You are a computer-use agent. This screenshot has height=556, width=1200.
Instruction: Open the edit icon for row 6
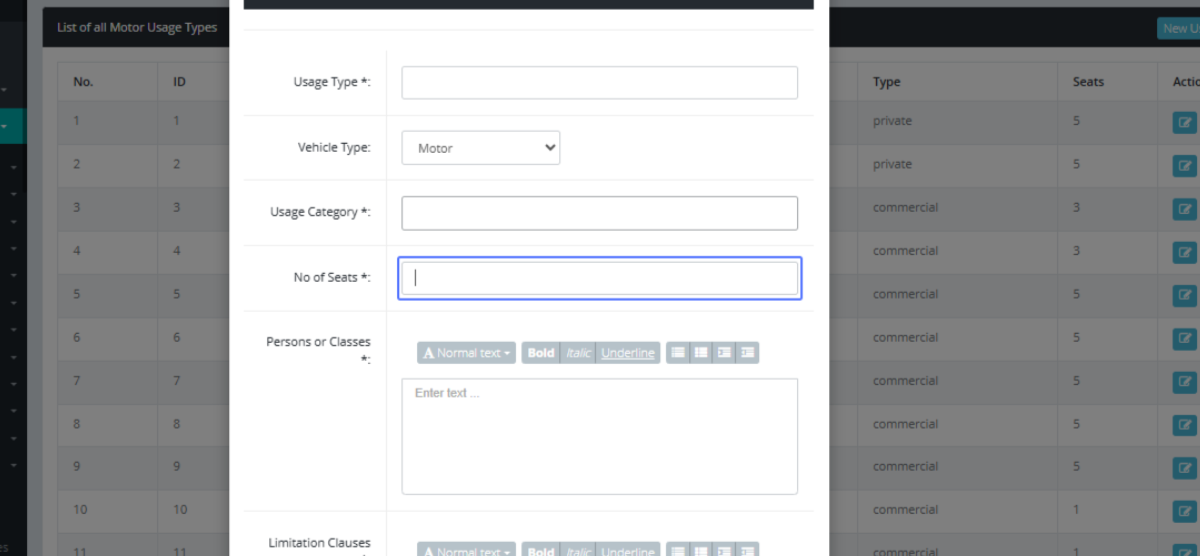tap(1185, 338)
